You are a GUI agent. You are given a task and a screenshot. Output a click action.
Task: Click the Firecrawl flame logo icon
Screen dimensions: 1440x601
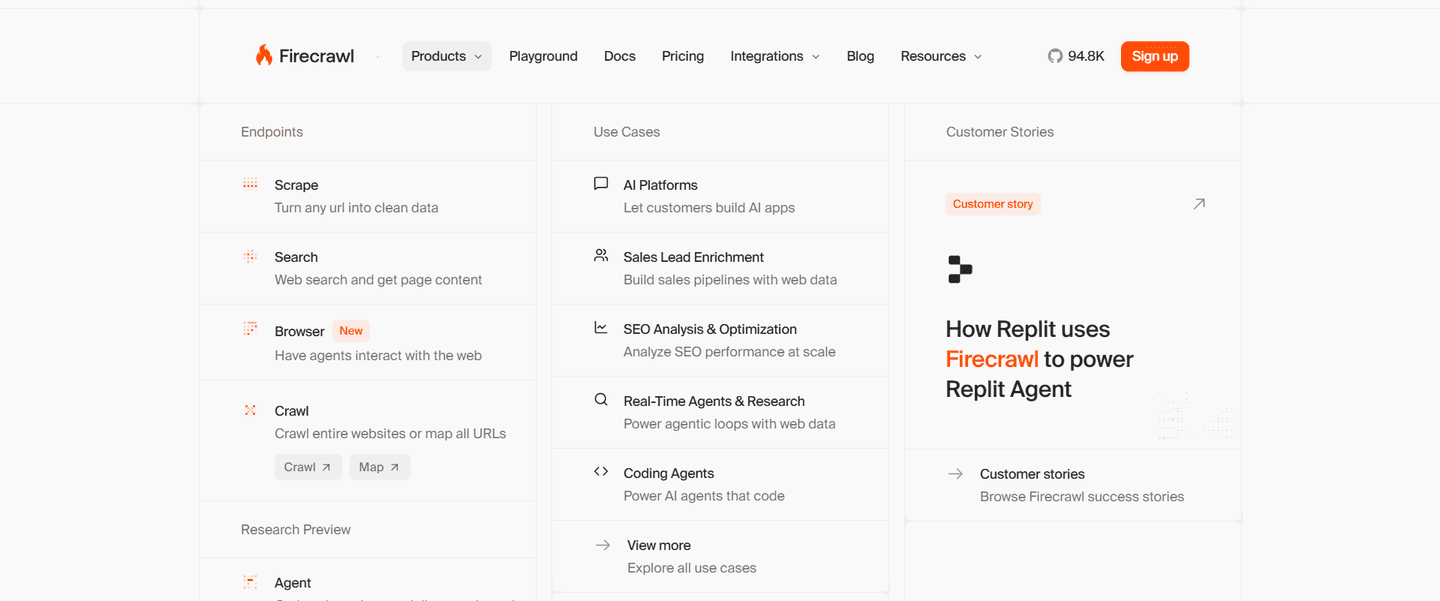[264, 56]
